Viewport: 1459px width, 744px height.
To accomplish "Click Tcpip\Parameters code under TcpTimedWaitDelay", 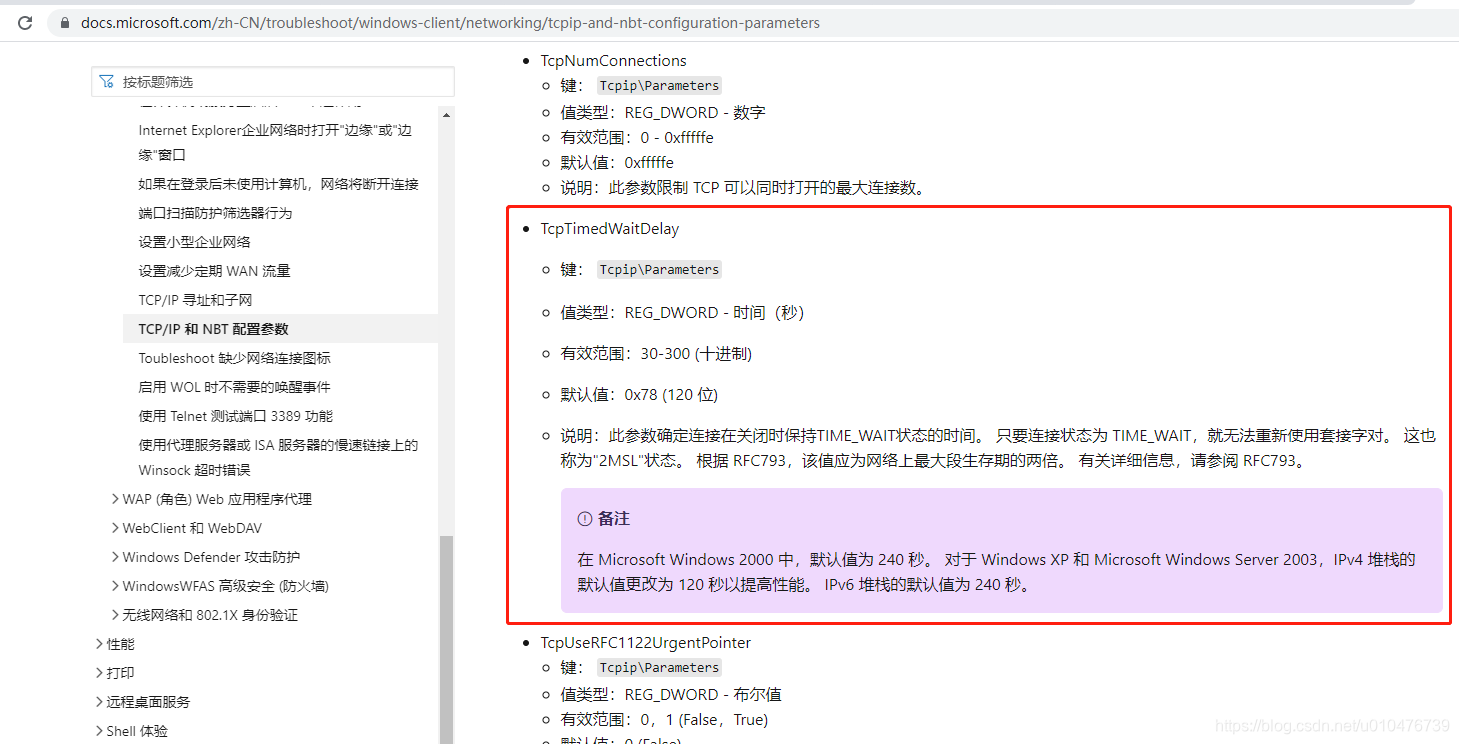I will pyautogui.click(x=659, y=270).
